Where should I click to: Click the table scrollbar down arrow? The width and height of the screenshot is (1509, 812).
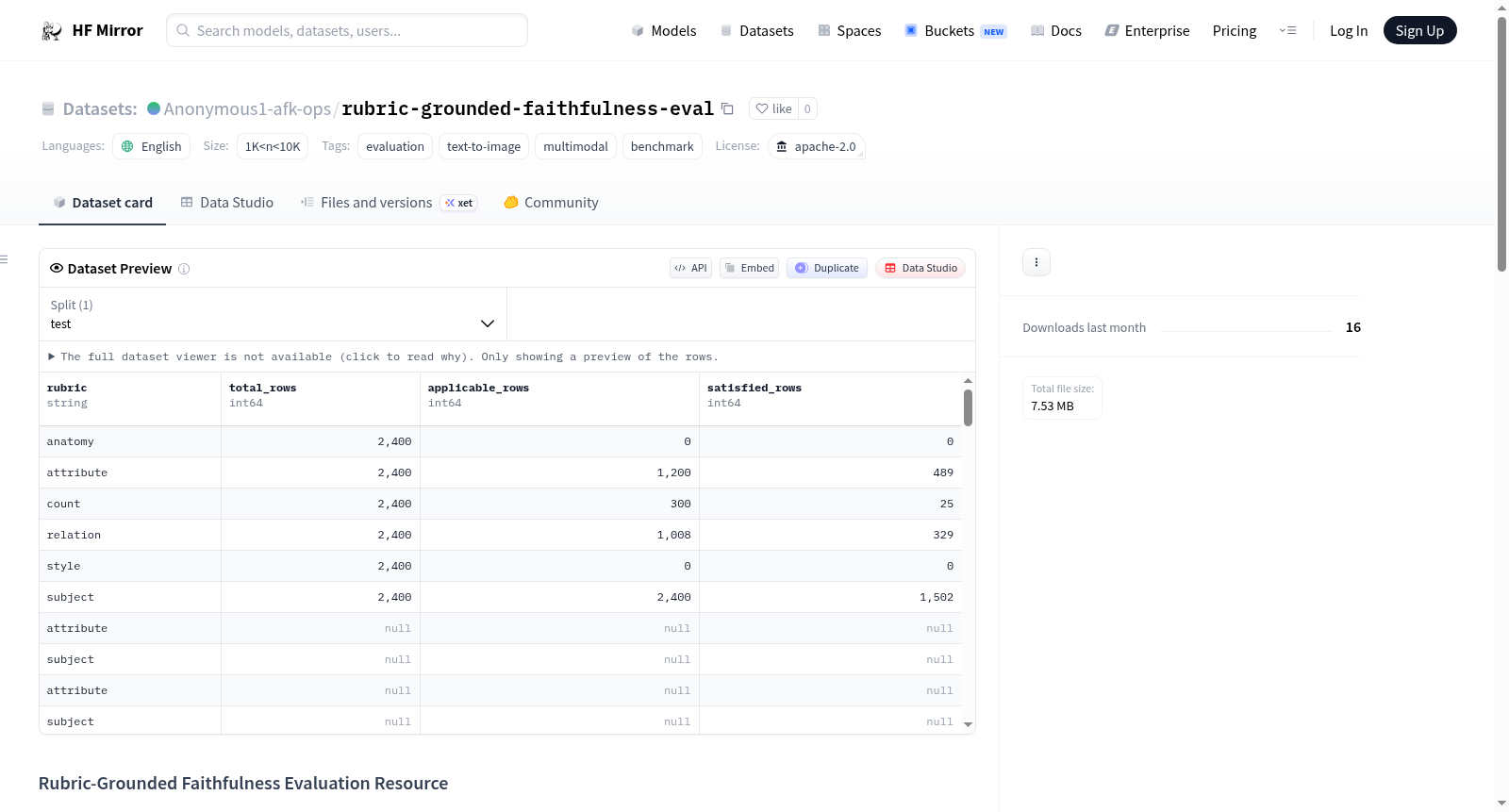[968, 725]
